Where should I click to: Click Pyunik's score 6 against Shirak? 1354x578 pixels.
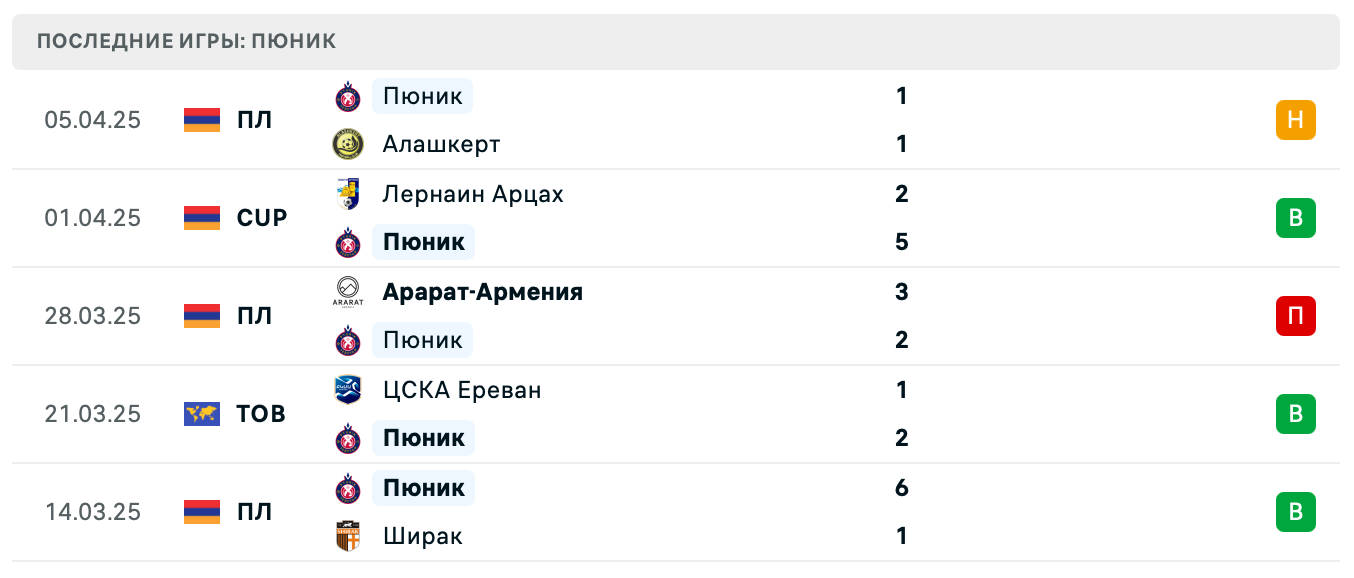[x=901, y=488]
